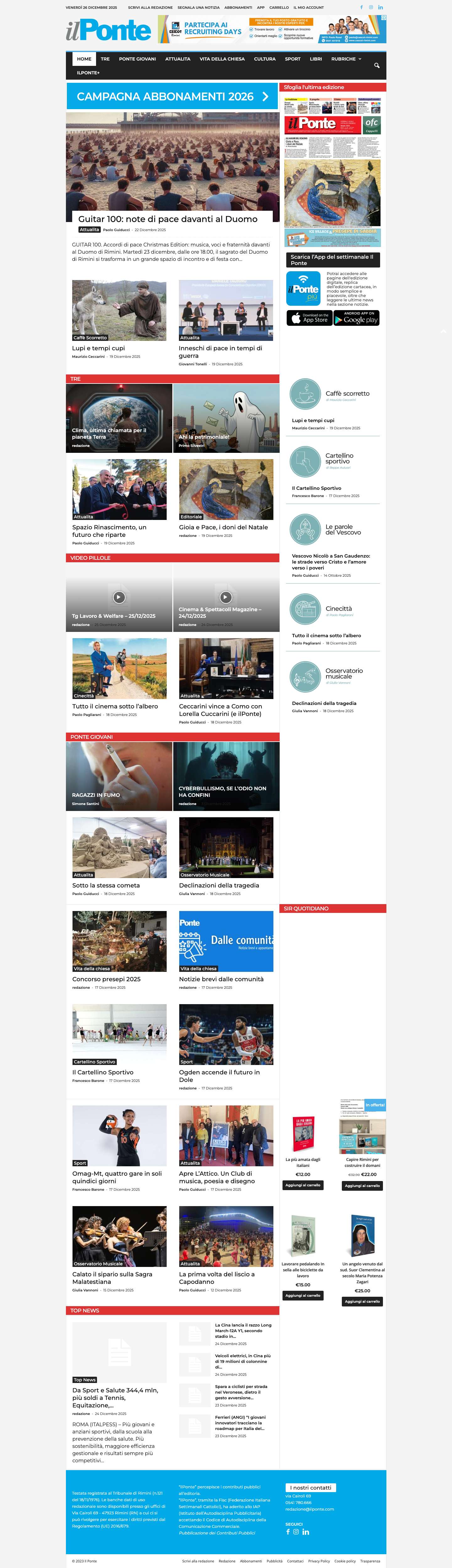The width and height of the screenshot is (452, 1568).
Task: Open Cyberbullismo article image
Action: pyautogui.click(x=226, y=776)
